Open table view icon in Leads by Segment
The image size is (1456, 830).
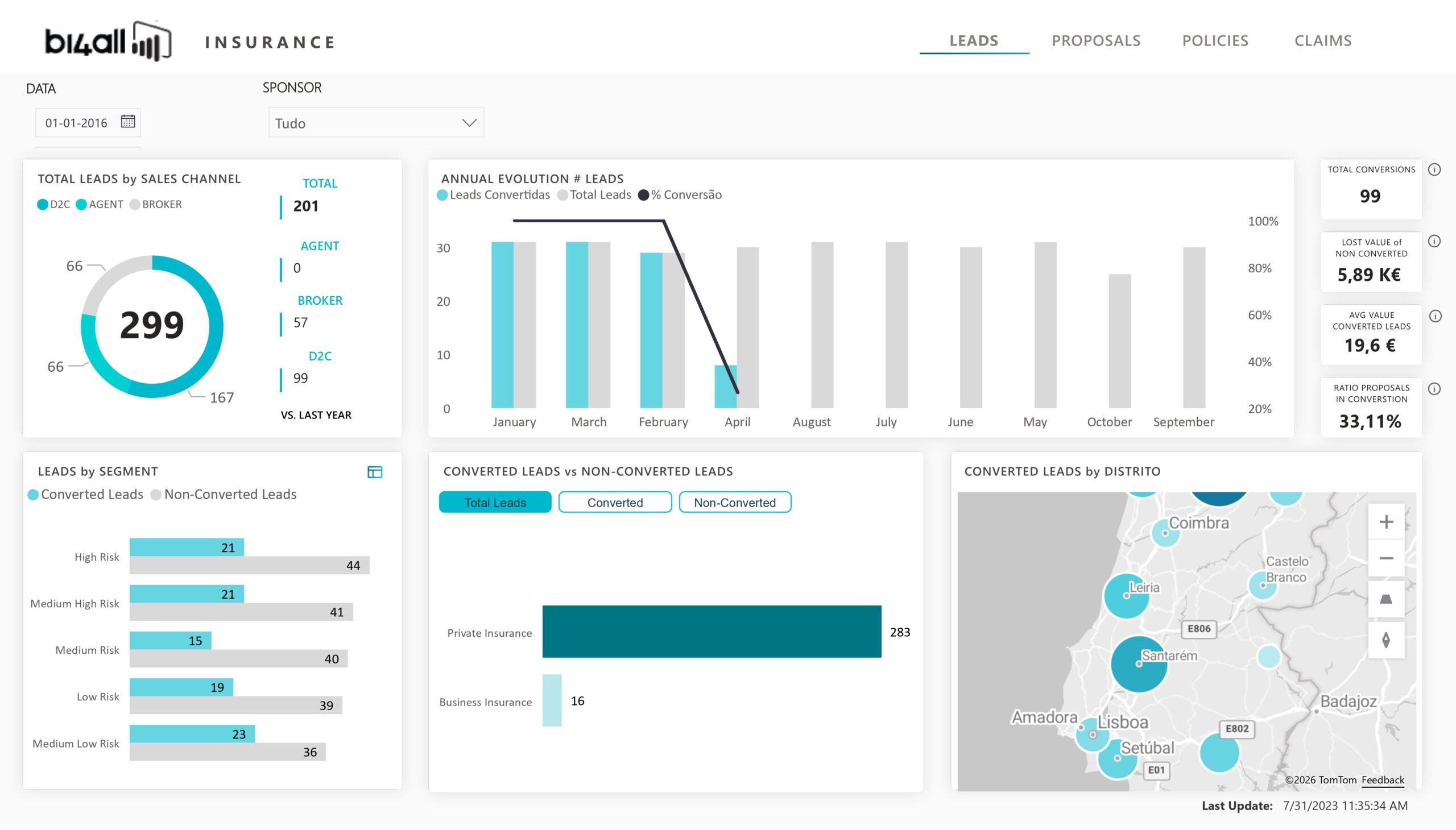pyautogui.click(x=375, y=472)
